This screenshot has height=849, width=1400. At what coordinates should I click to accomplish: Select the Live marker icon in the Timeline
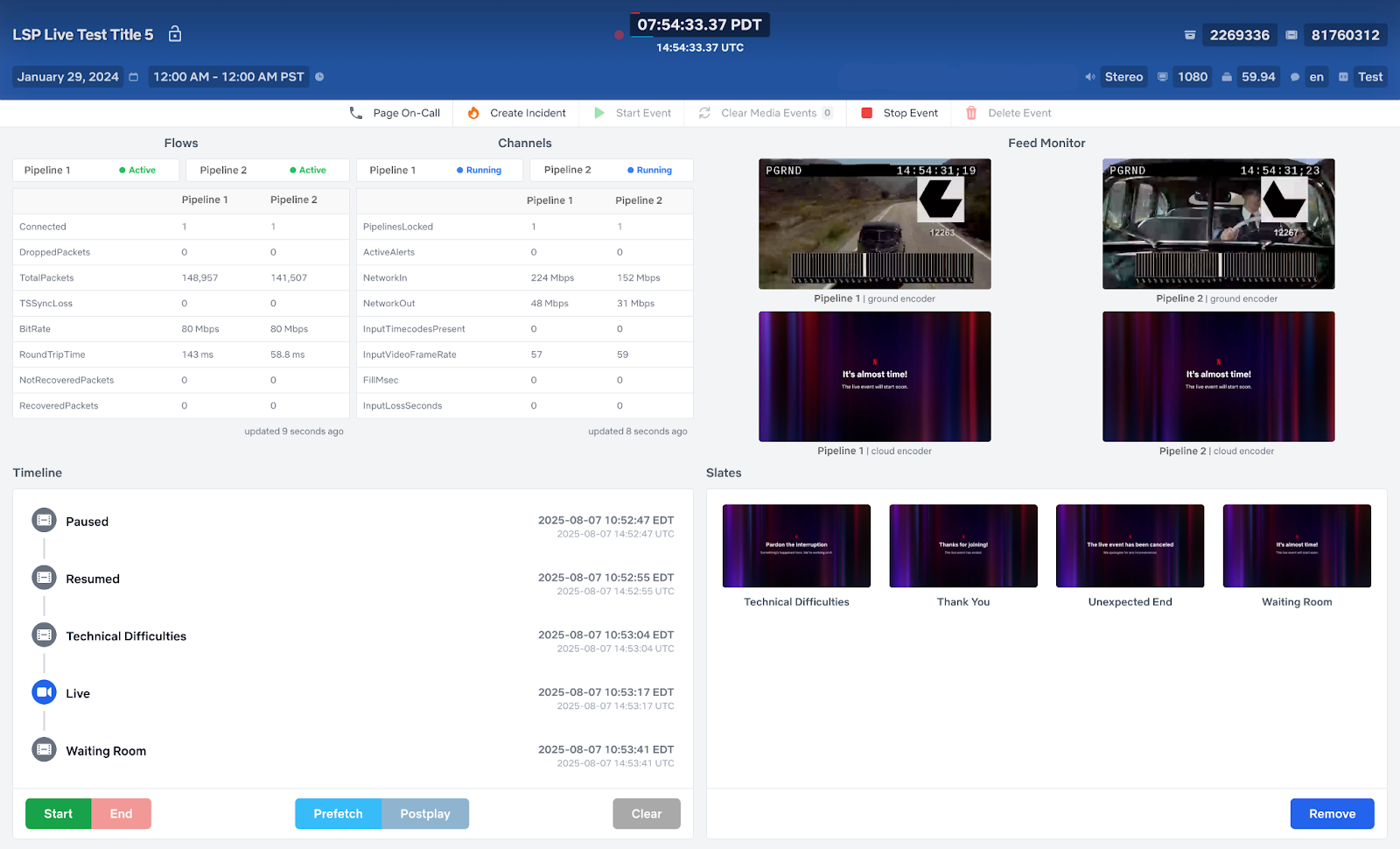44,691
